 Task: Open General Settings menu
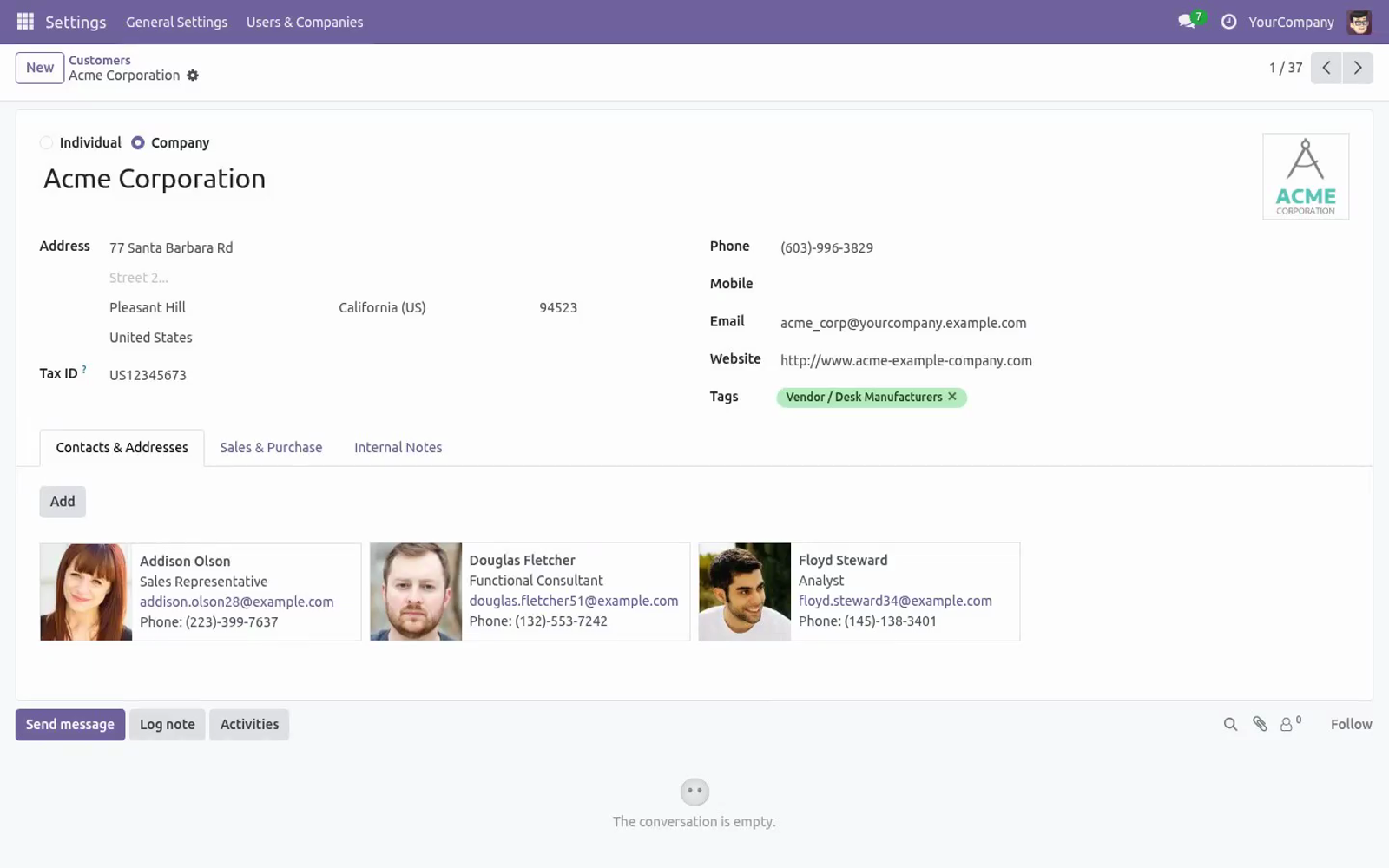coord(176,22)
